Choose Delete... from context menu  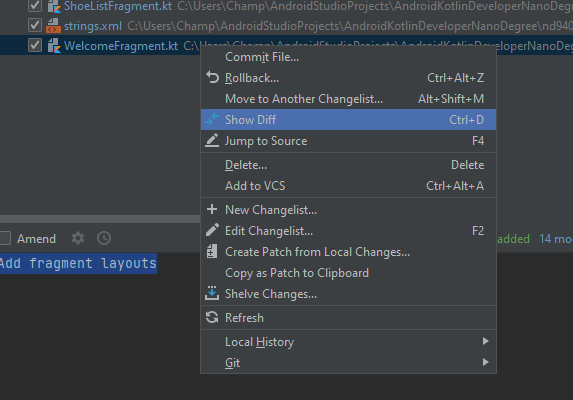348,165
